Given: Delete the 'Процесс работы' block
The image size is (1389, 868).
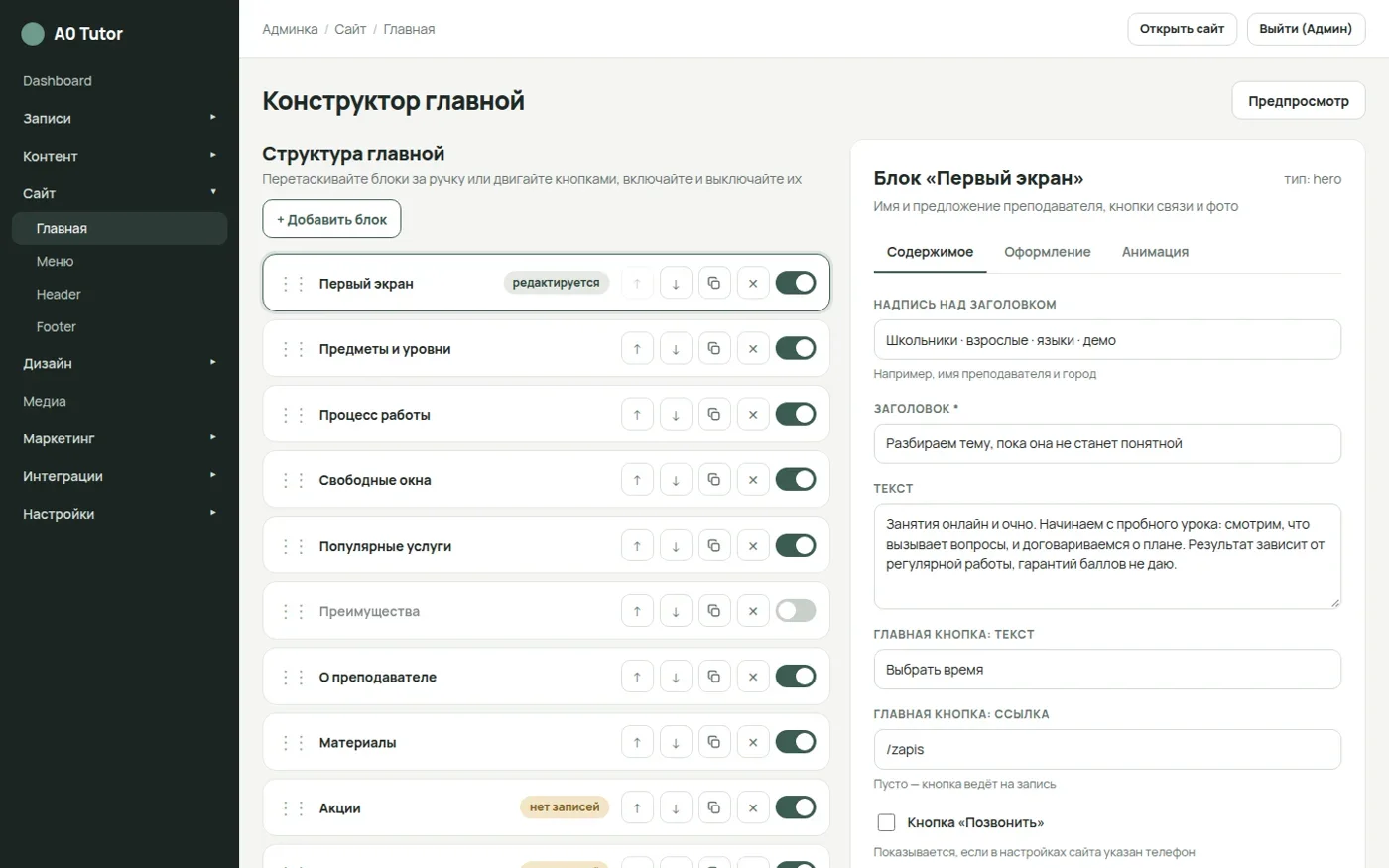Looking at the screenshot, I should (753, 415).
